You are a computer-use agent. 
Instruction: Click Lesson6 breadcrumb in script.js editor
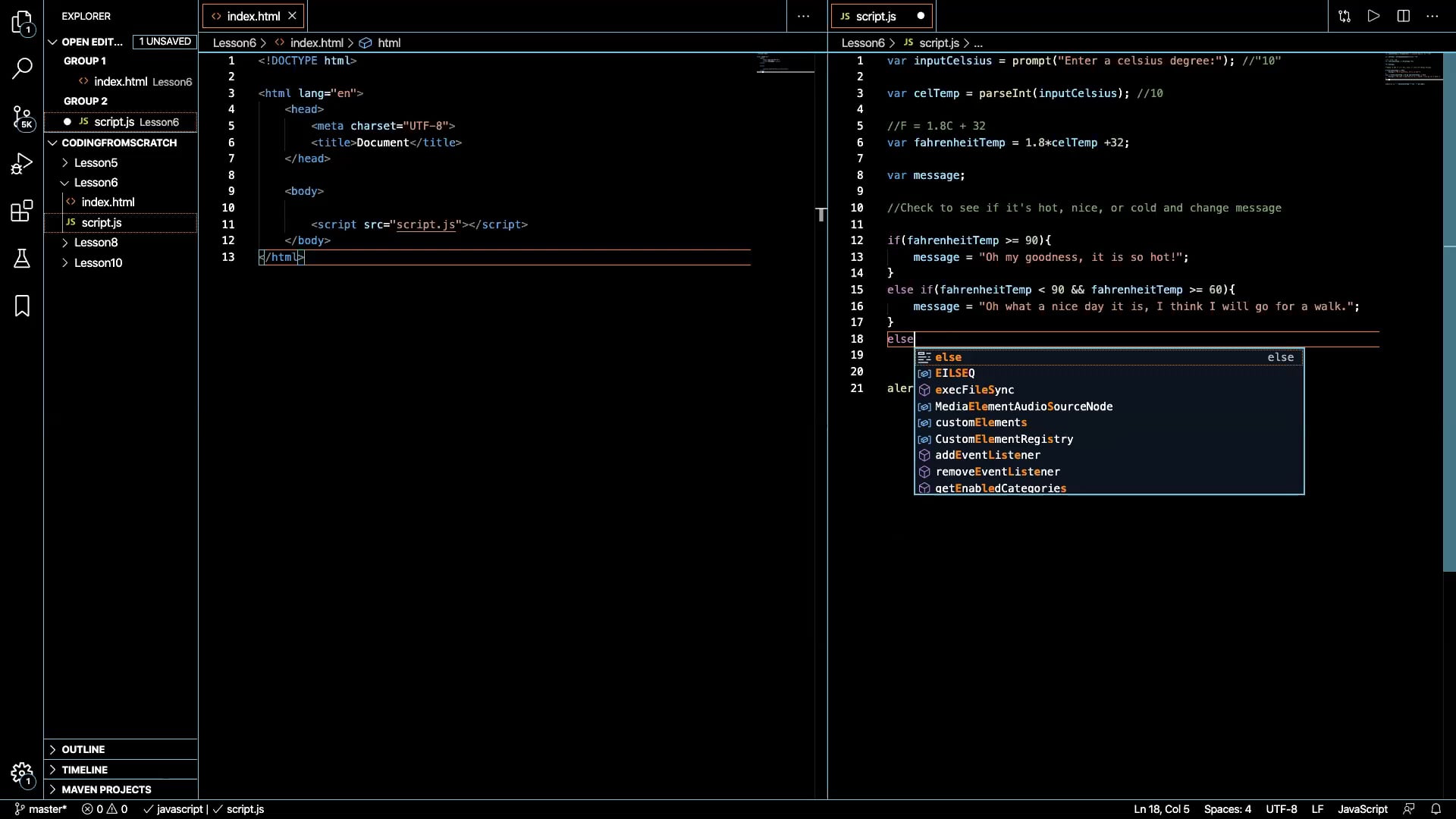coord(863,43)
